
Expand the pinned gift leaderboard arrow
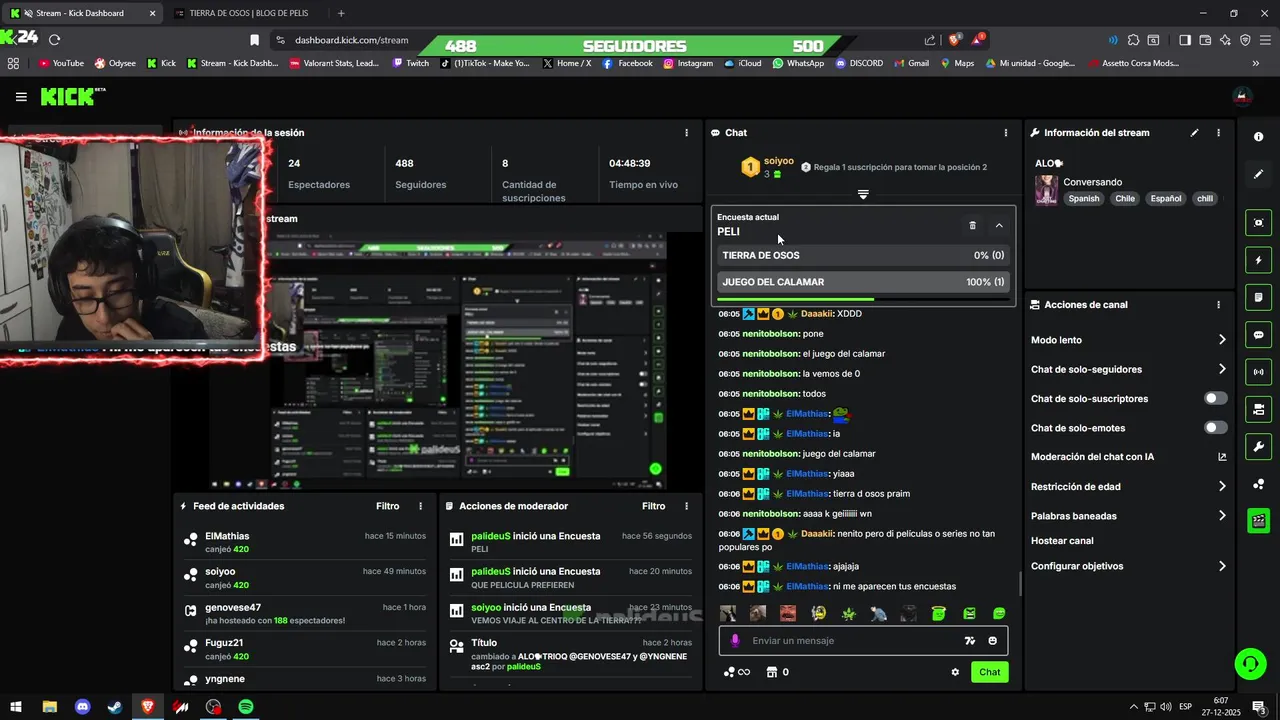[863, 194]
